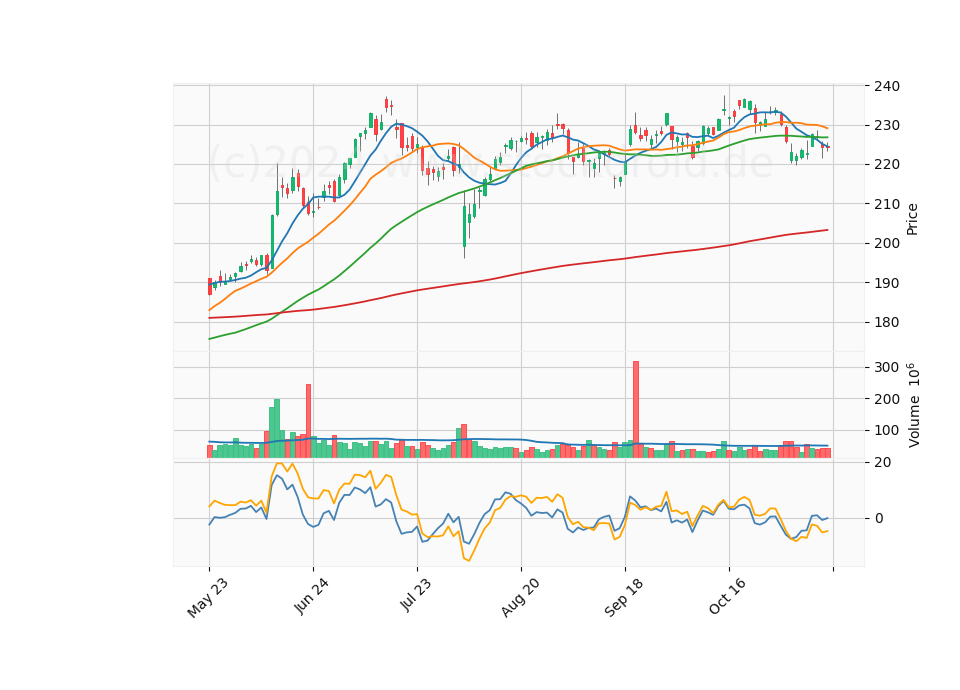Click the Volume axis title
The width and height of the screenshot is (960, 690).
tap(913, 405)
